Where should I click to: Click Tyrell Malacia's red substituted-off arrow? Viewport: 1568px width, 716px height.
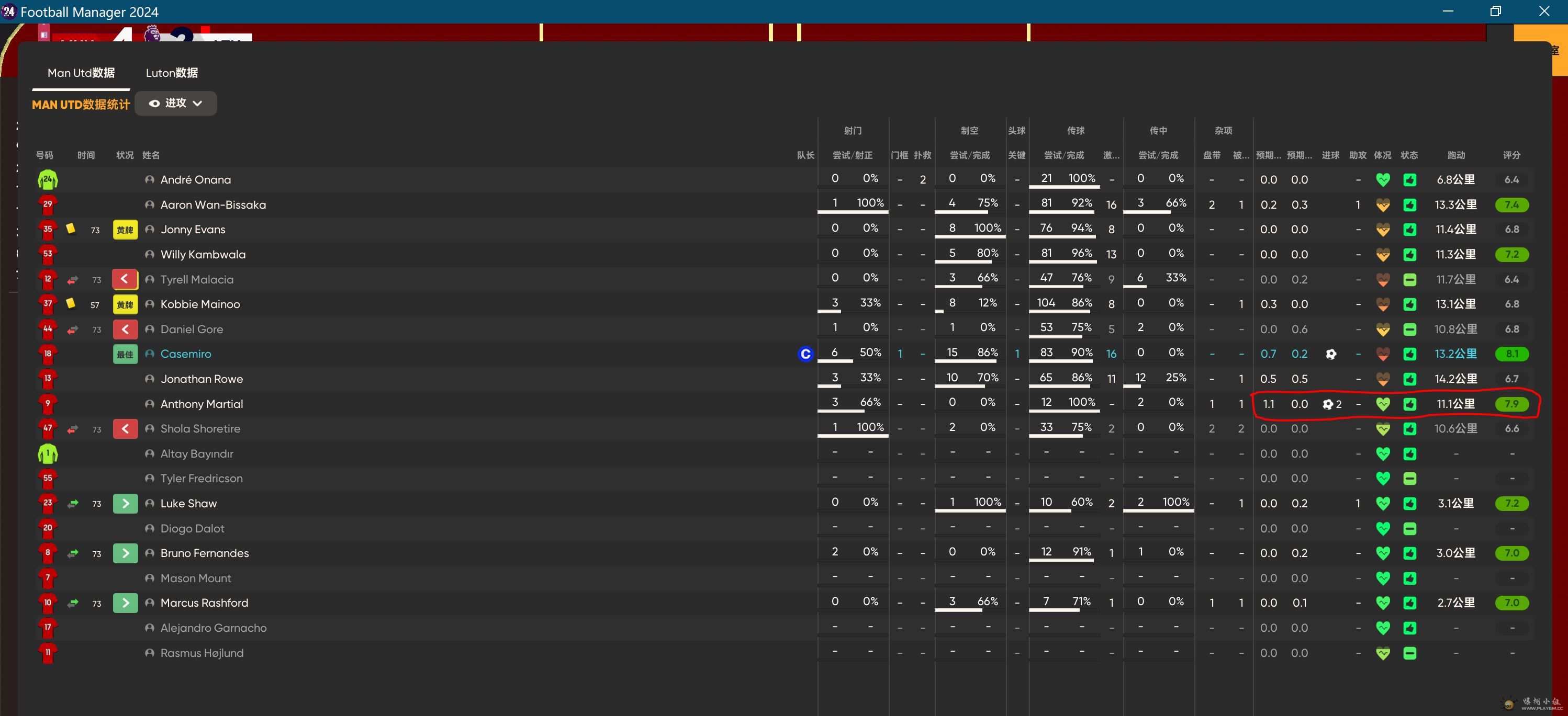125,279
